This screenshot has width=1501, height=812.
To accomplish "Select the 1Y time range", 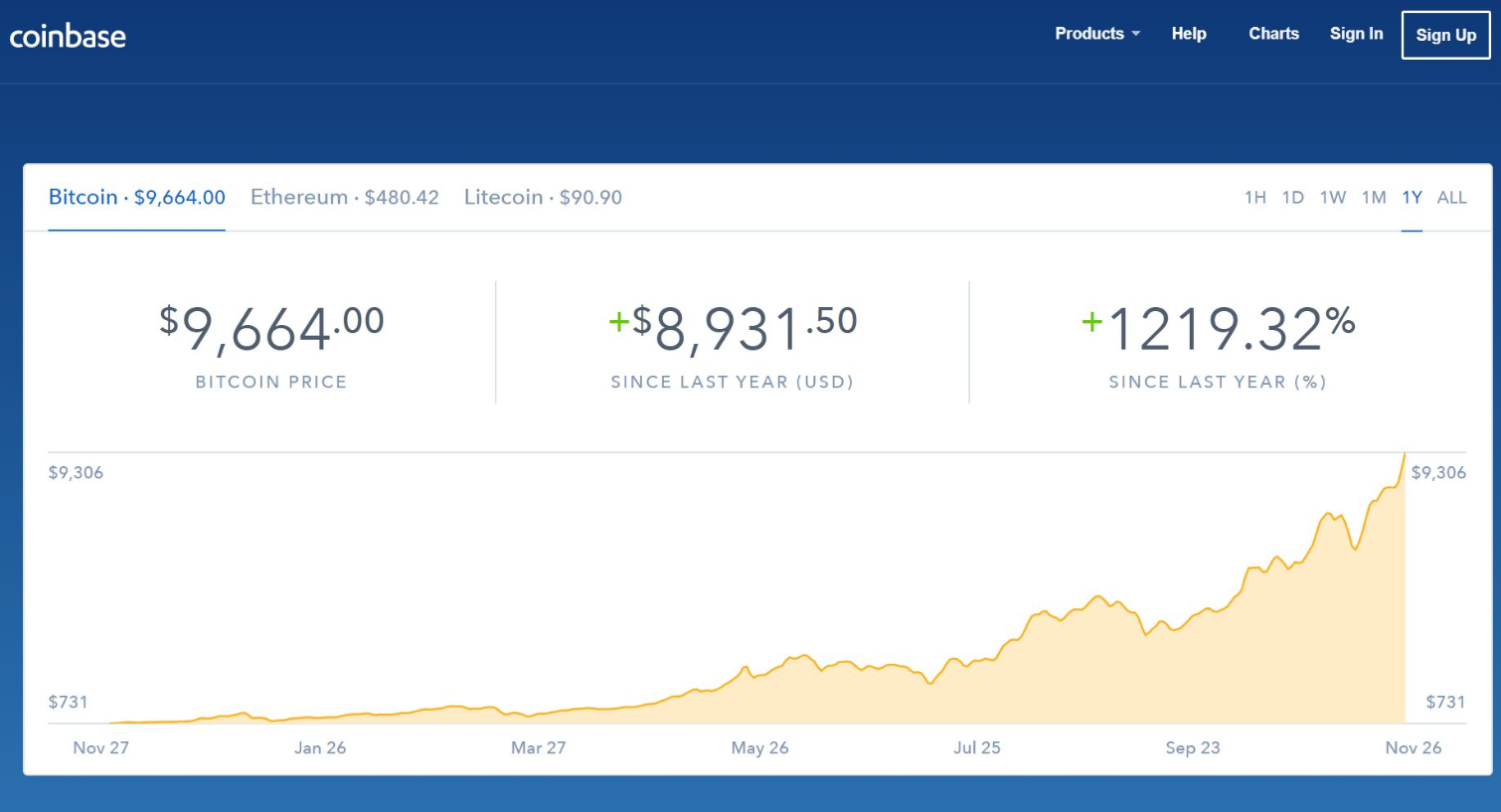I will (1412, 197).
